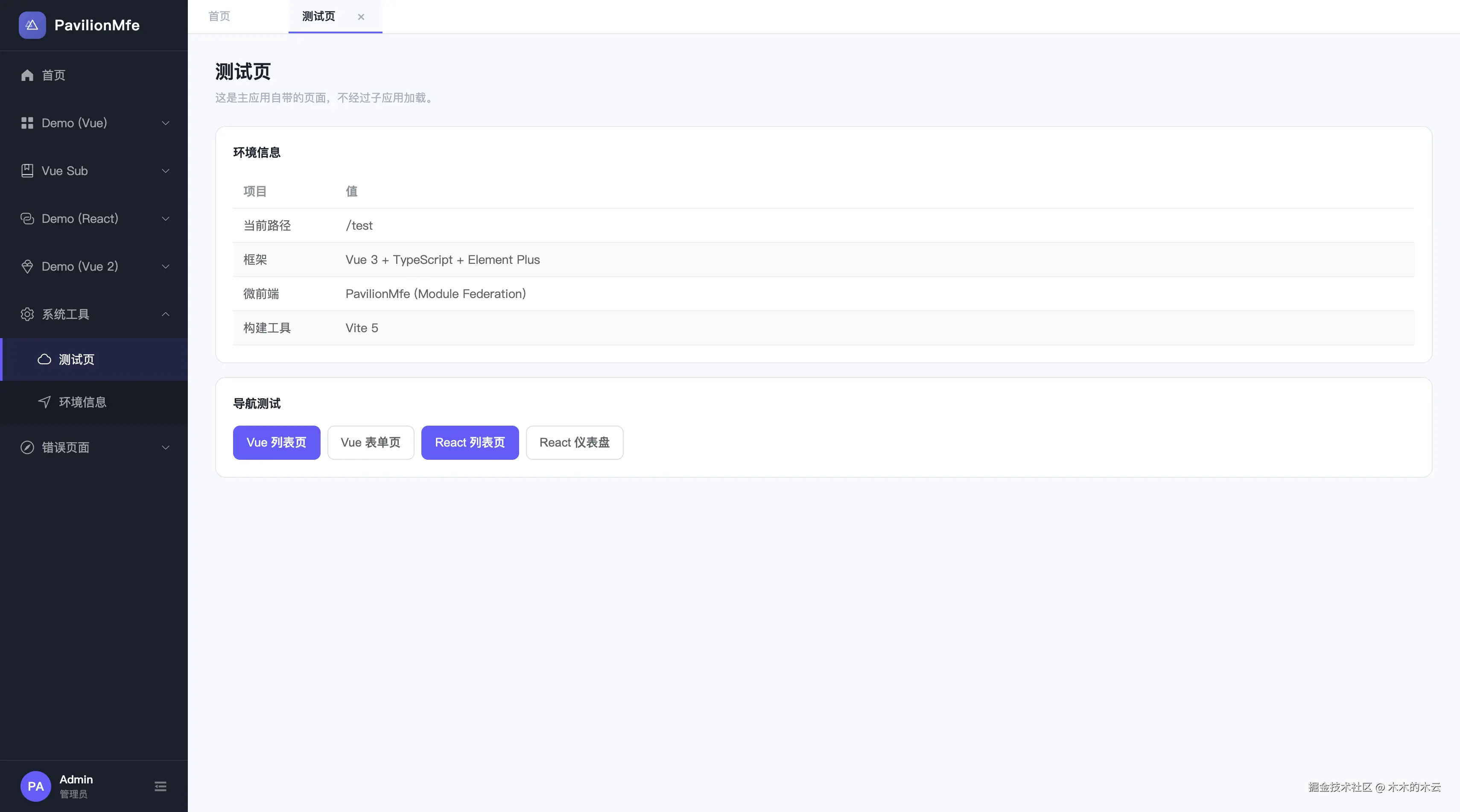Select the 测试页 tab label
The height and width of the screenshot is (812, 1460).
point(318,16)
